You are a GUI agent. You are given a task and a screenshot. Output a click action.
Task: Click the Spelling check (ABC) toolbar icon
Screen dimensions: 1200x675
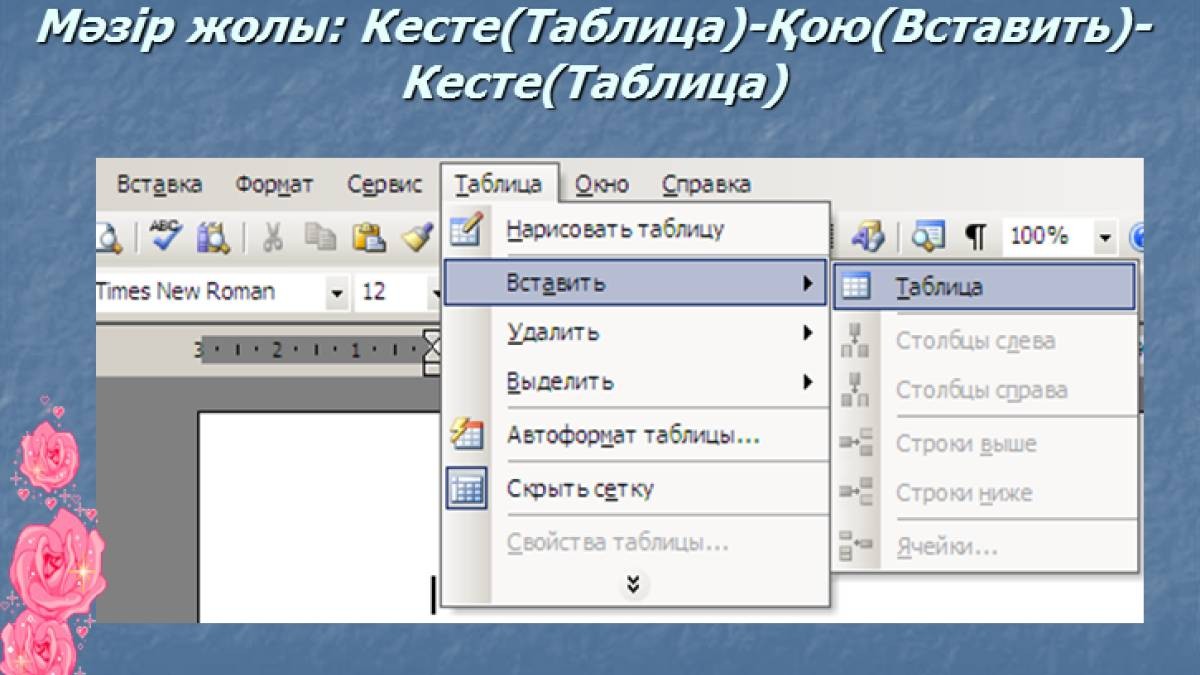click(166, 236)
